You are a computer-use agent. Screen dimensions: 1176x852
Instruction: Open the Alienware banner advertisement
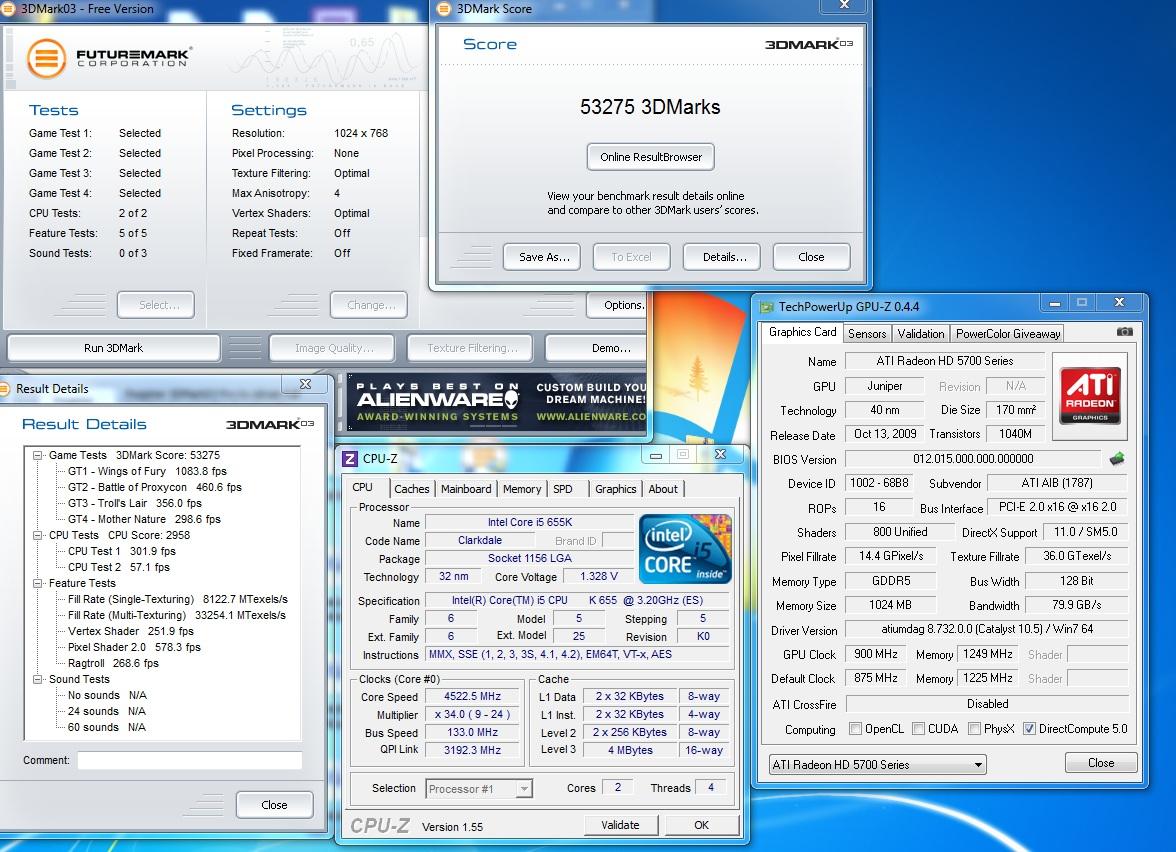point(496,403)
